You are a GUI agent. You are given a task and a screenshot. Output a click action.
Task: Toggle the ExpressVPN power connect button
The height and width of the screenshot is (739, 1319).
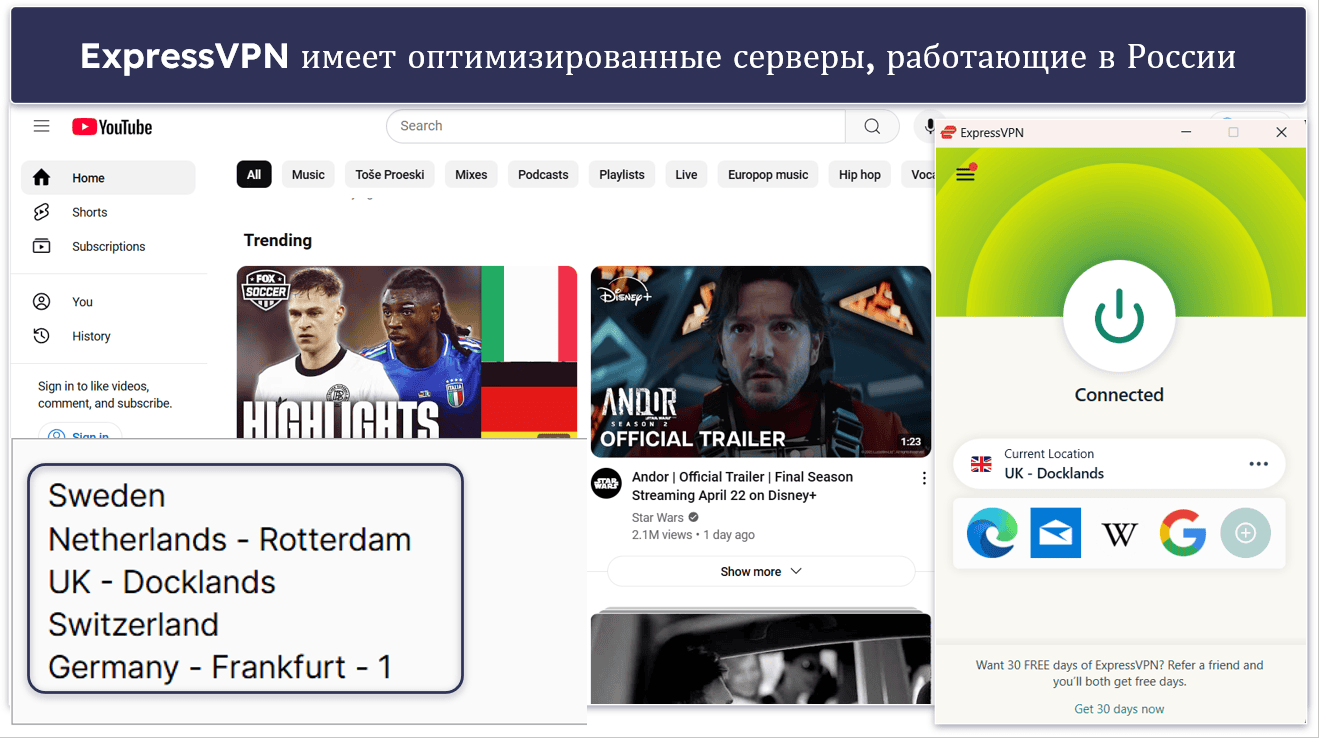tap(1119, 316)
